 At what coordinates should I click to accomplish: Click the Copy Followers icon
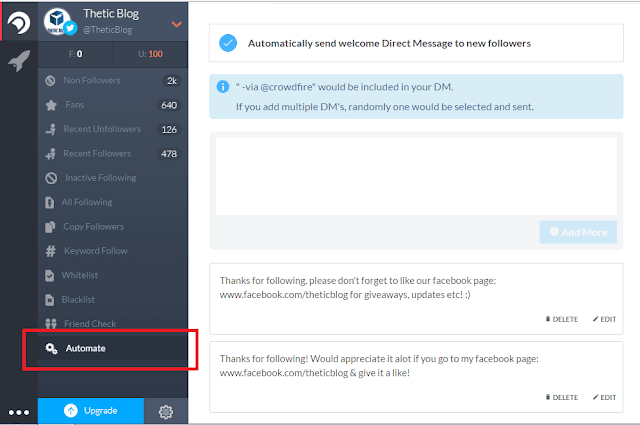(x=50, y=227)
